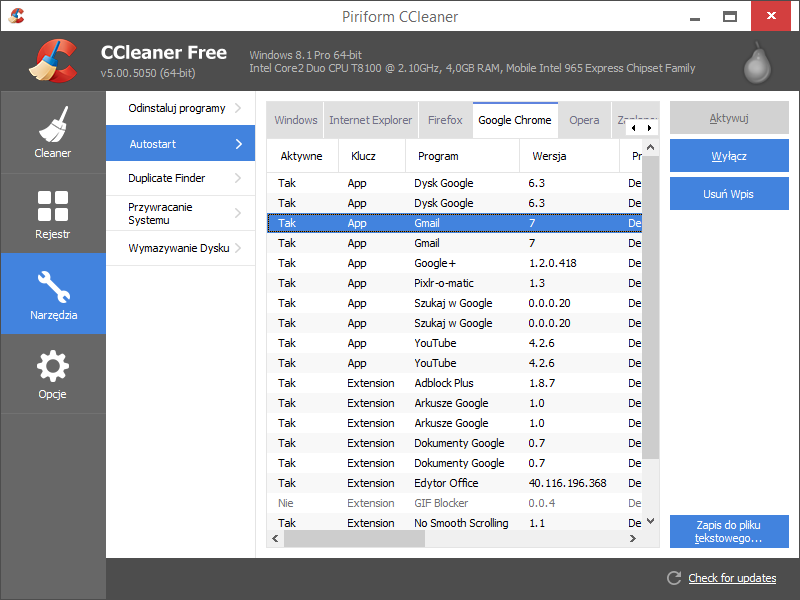Click the refresh icon beside Check for updates
800x600 pixels.
(674, 578)
